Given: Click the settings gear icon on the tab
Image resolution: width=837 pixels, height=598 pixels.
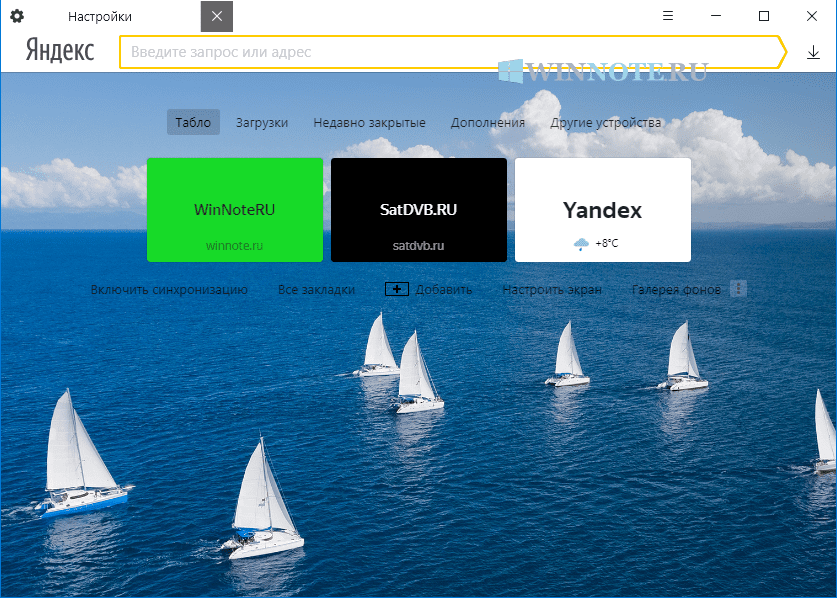Looking at the screenshot, I should (x=17, y=16).
